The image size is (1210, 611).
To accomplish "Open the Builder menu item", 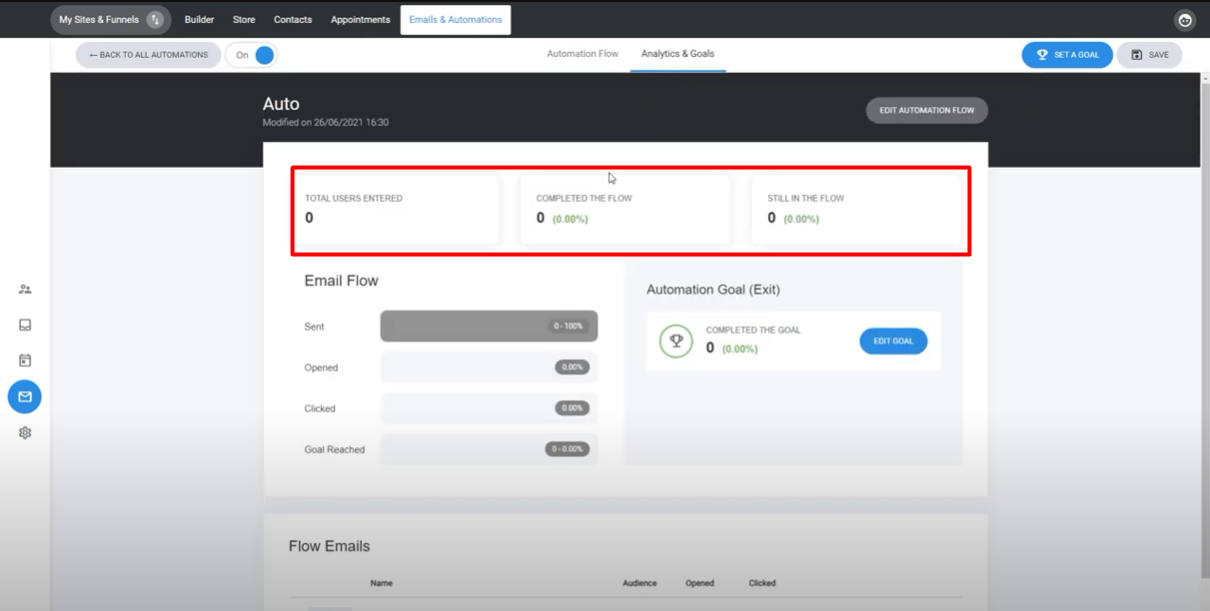I will (199, 20).
